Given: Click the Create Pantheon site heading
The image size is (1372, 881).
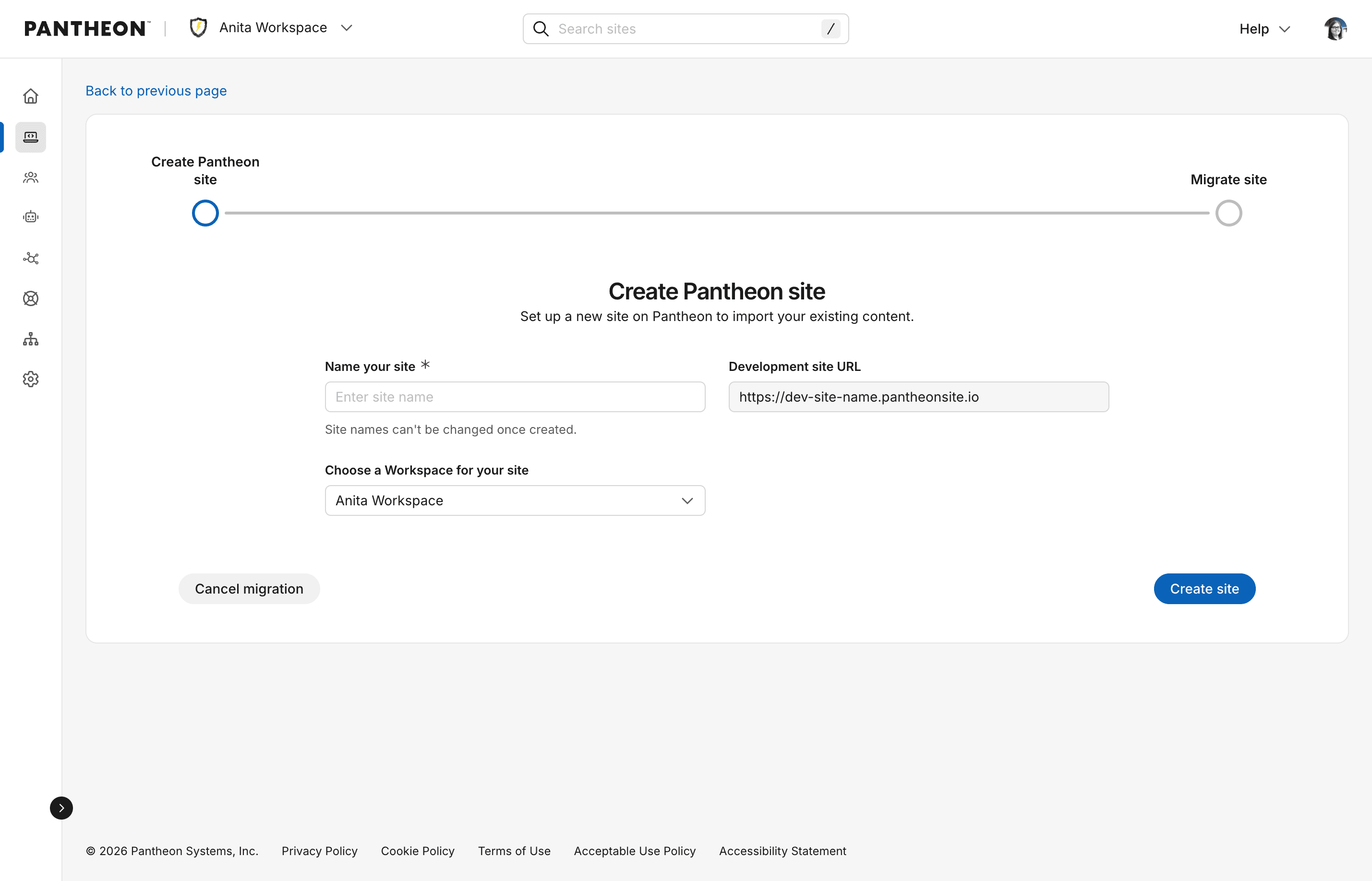Looking at the screenshot, I should pos(716,291).
